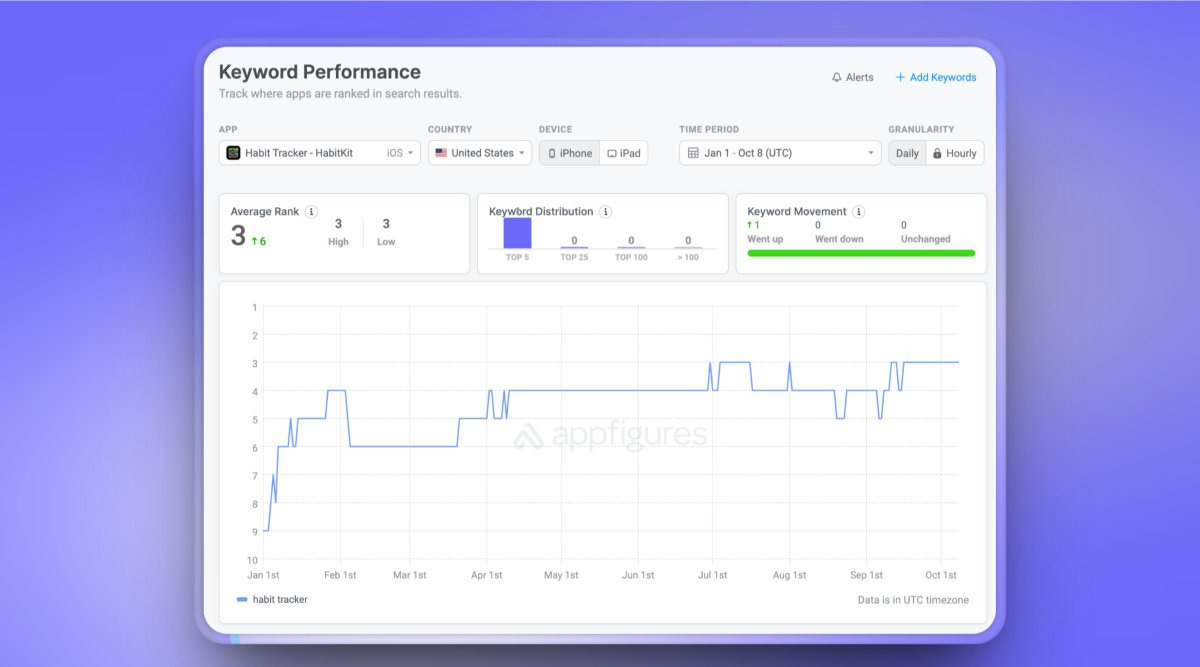
Task: Click the Add Keywords link
Action: (x=942, y=77)
